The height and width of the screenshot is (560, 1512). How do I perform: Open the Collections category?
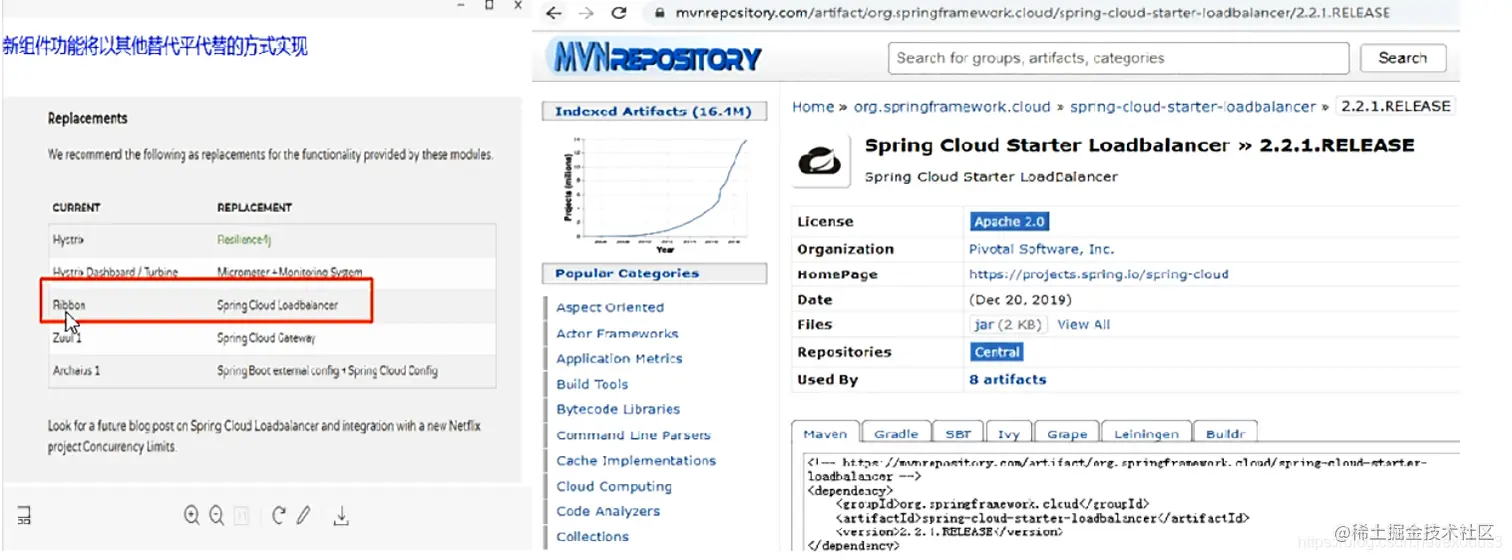592,537
